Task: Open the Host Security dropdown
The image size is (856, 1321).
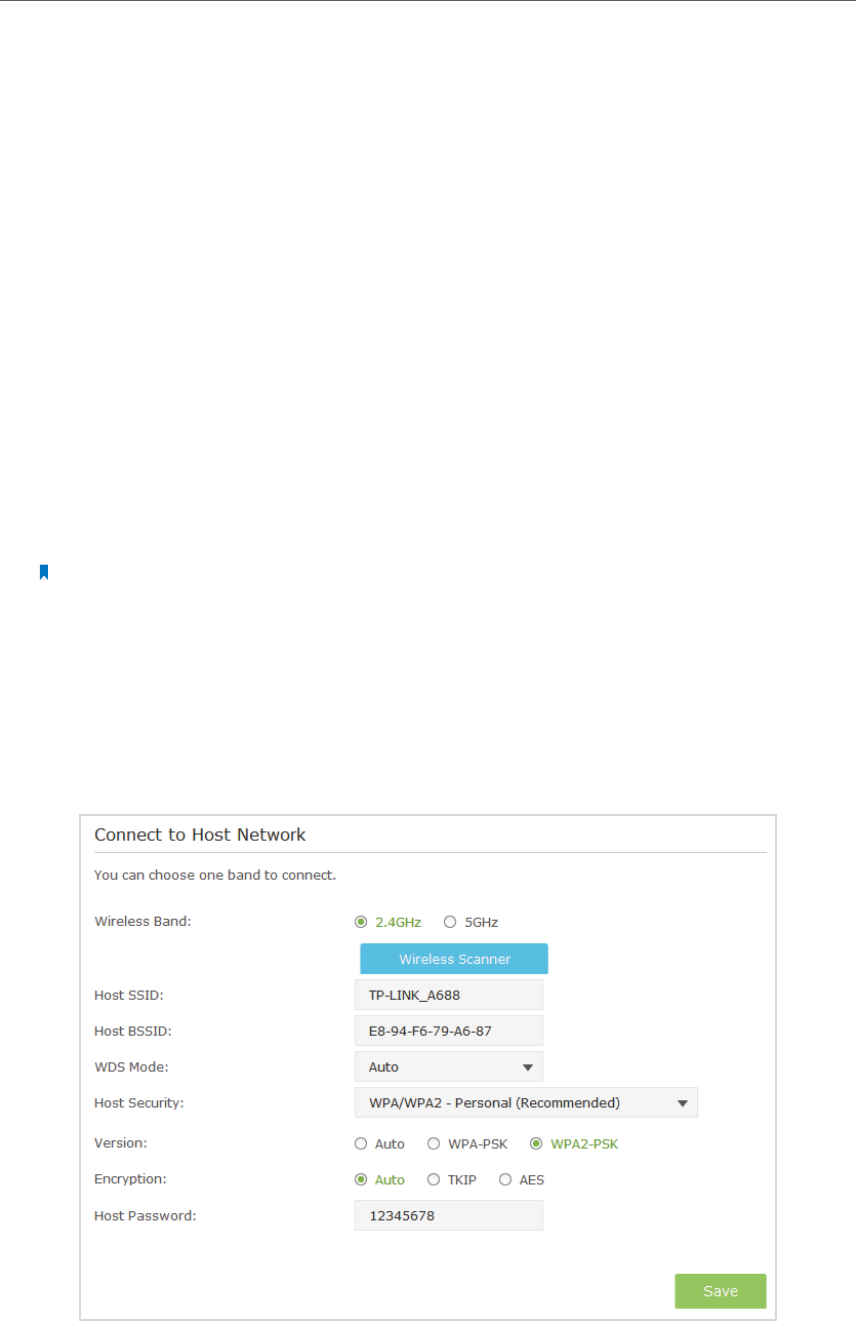Action: [526, 1103]
